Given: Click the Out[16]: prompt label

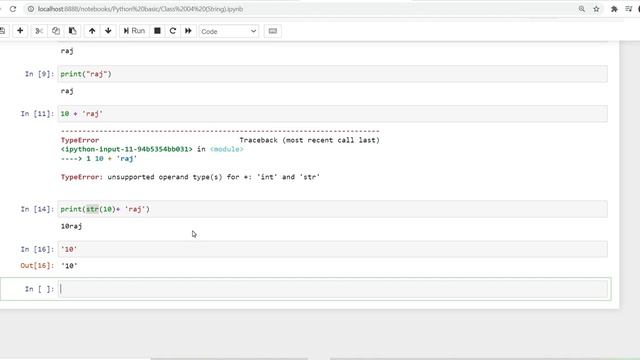Looking at the screenshot, I should point(37,266).
